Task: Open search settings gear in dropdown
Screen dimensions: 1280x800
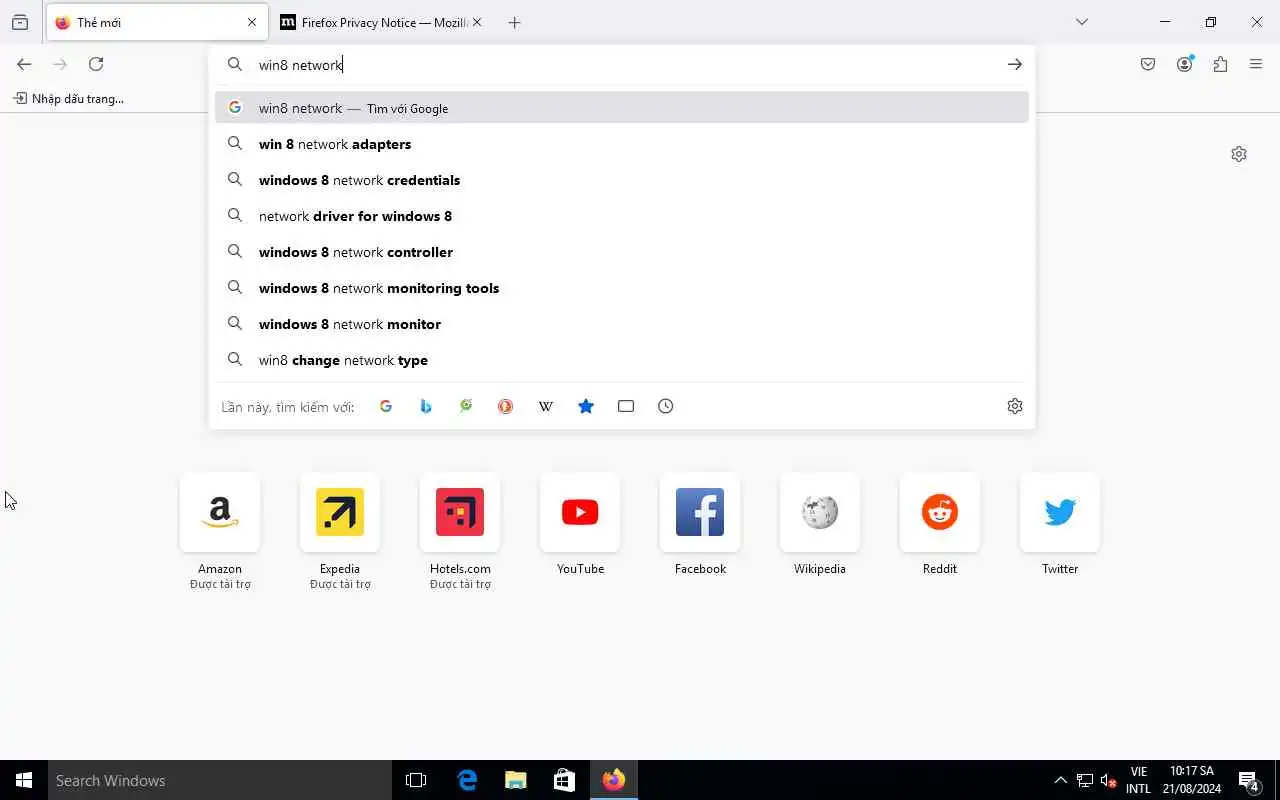Action: click(1015, 406)
